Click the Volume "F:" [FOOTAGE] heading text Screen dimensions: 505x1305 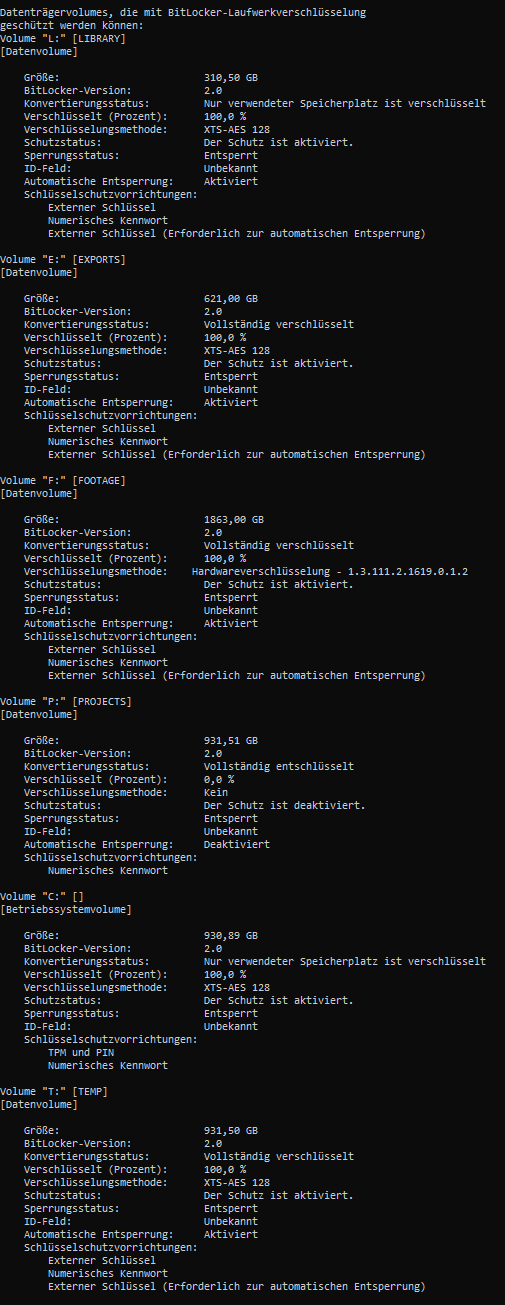[63, 480]
